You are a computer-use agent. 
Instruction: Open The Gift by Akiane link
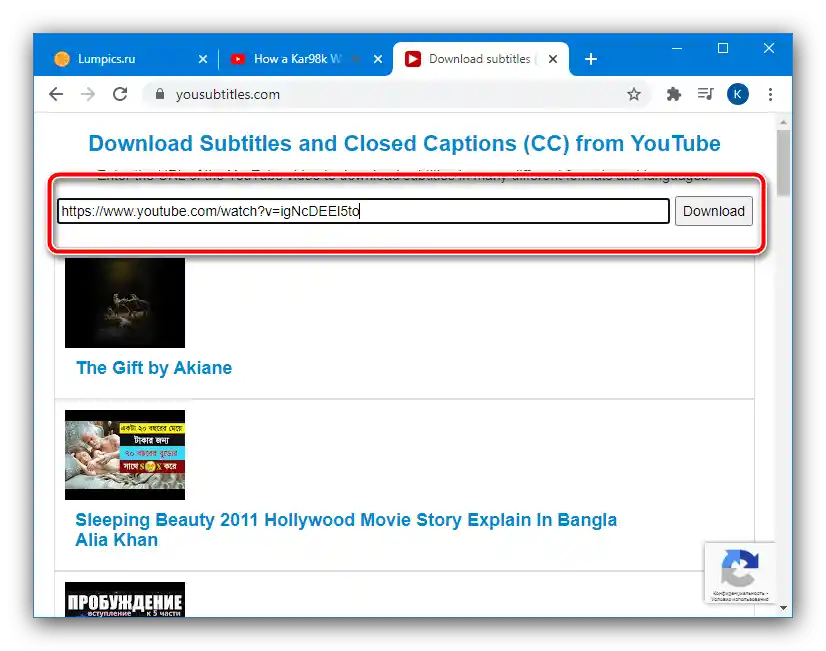click(x=154, y=368)
